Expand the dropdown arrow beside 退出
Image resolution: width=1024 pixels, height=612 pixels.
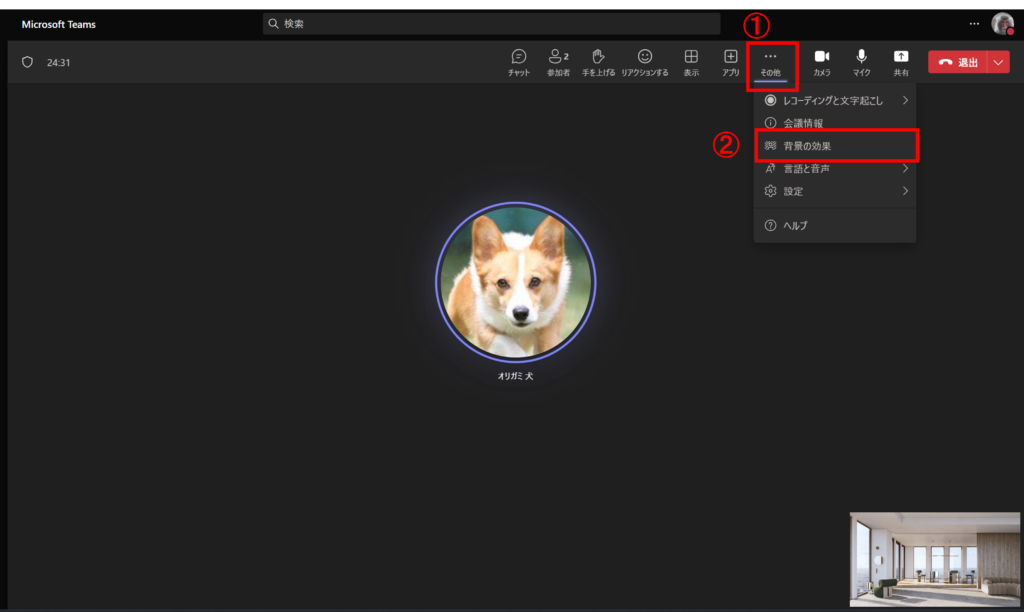999,62
